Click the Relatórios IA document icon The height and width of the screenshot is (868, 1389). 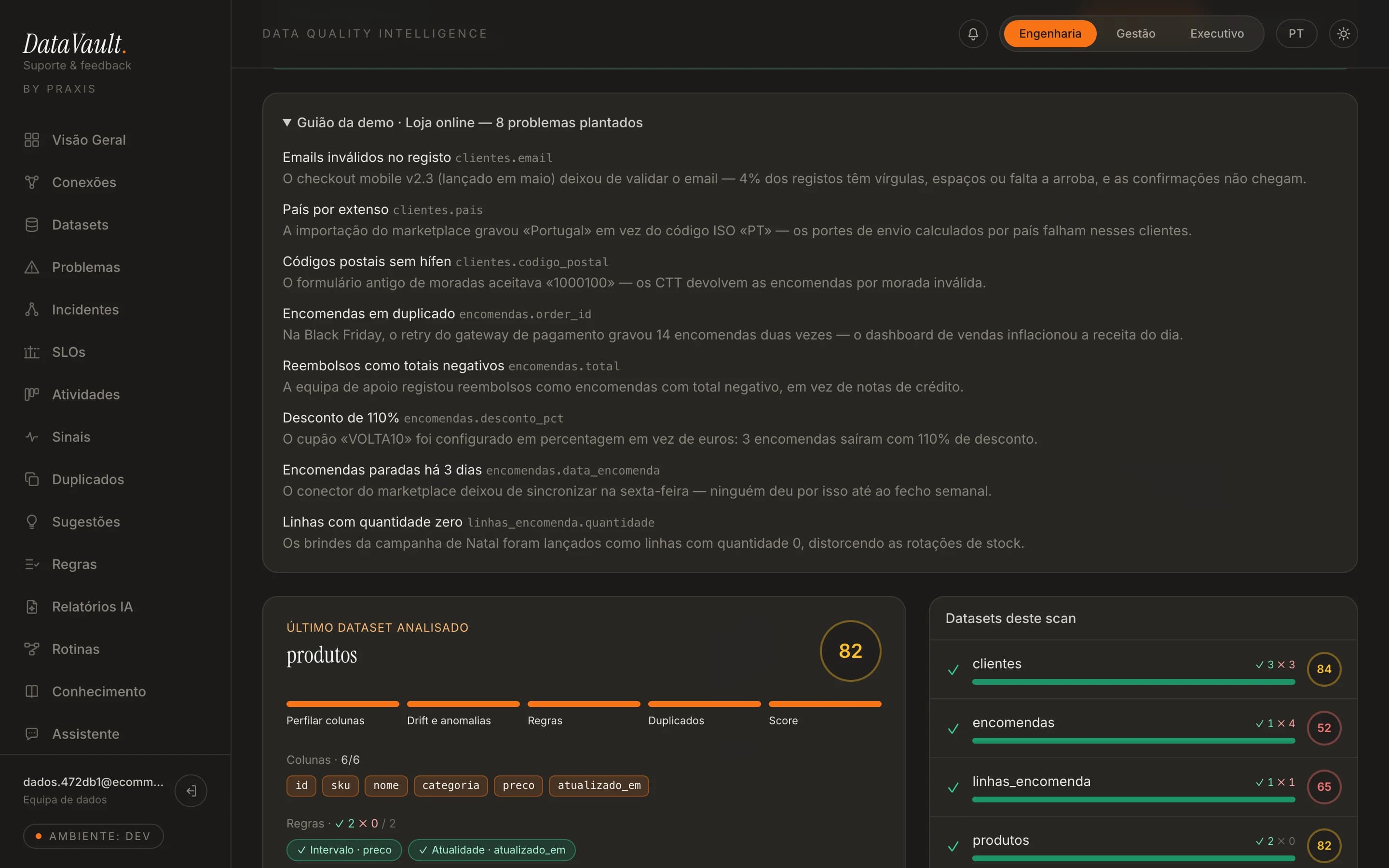coord(31,608)
